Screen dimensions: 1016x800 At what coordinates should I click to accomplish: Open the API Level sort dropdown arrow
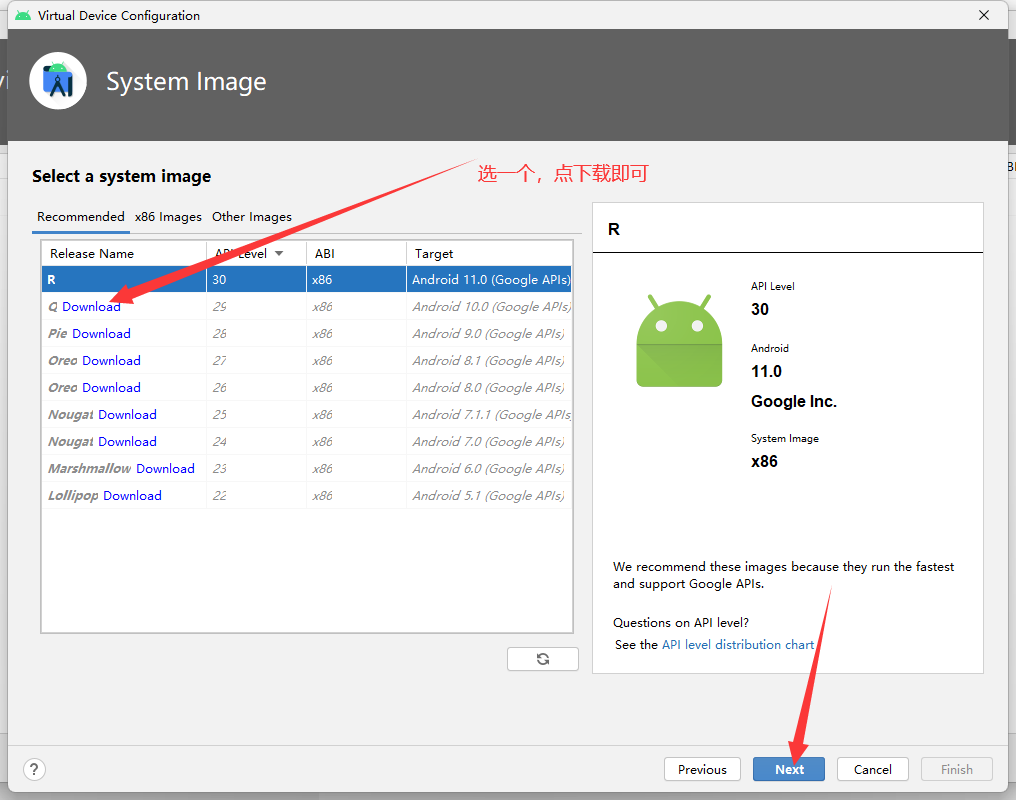pos(280,253)
